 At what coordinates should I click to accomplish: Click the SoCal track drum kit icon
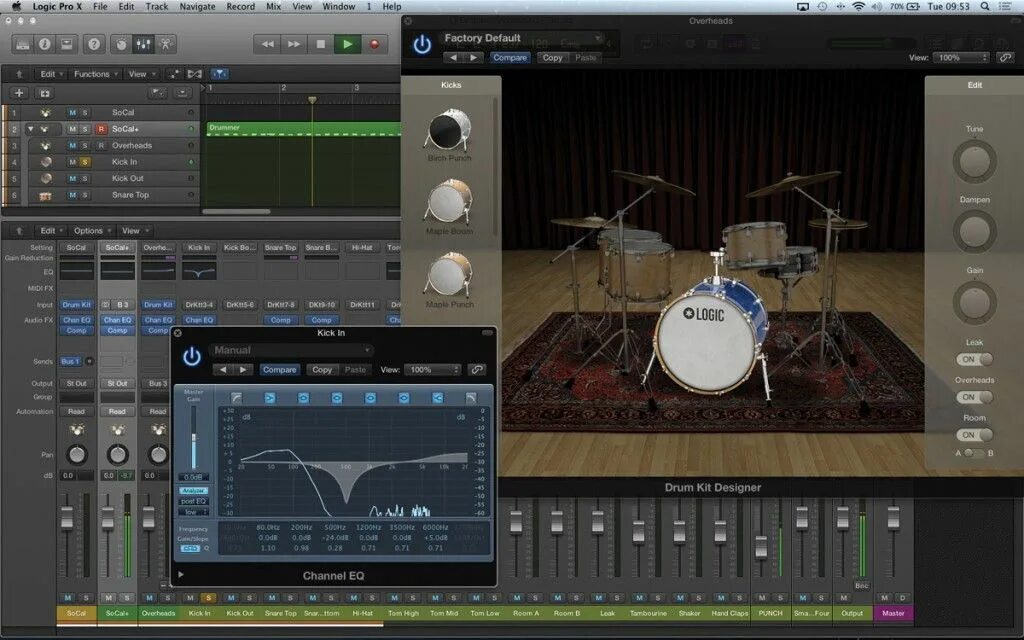click(x=45, y=112)
